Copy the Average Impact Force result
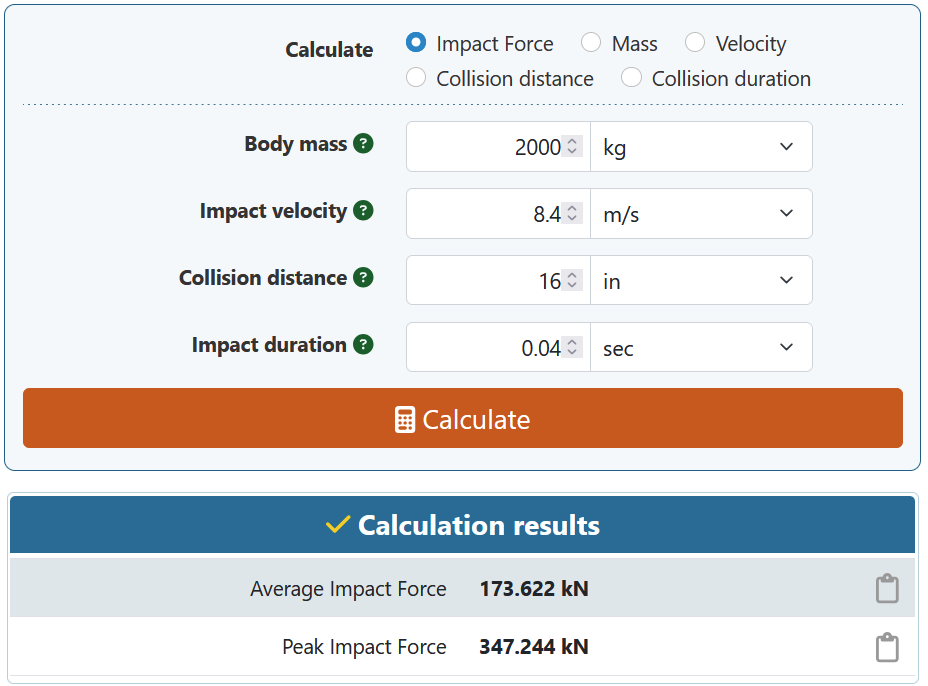 click(886, 589)
